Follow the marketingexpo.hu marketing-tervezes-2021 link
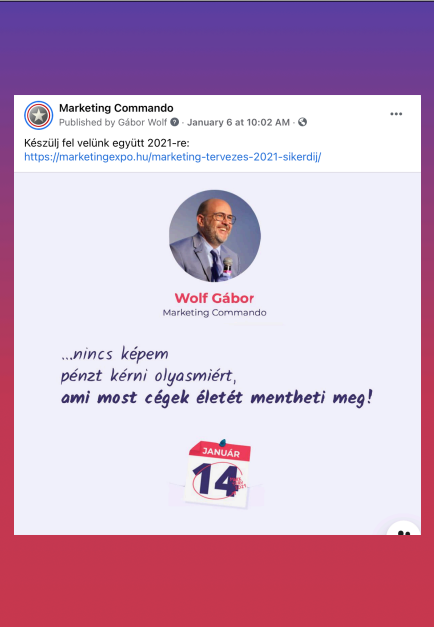This screenshot has height=627, width=434. (172, 156)
